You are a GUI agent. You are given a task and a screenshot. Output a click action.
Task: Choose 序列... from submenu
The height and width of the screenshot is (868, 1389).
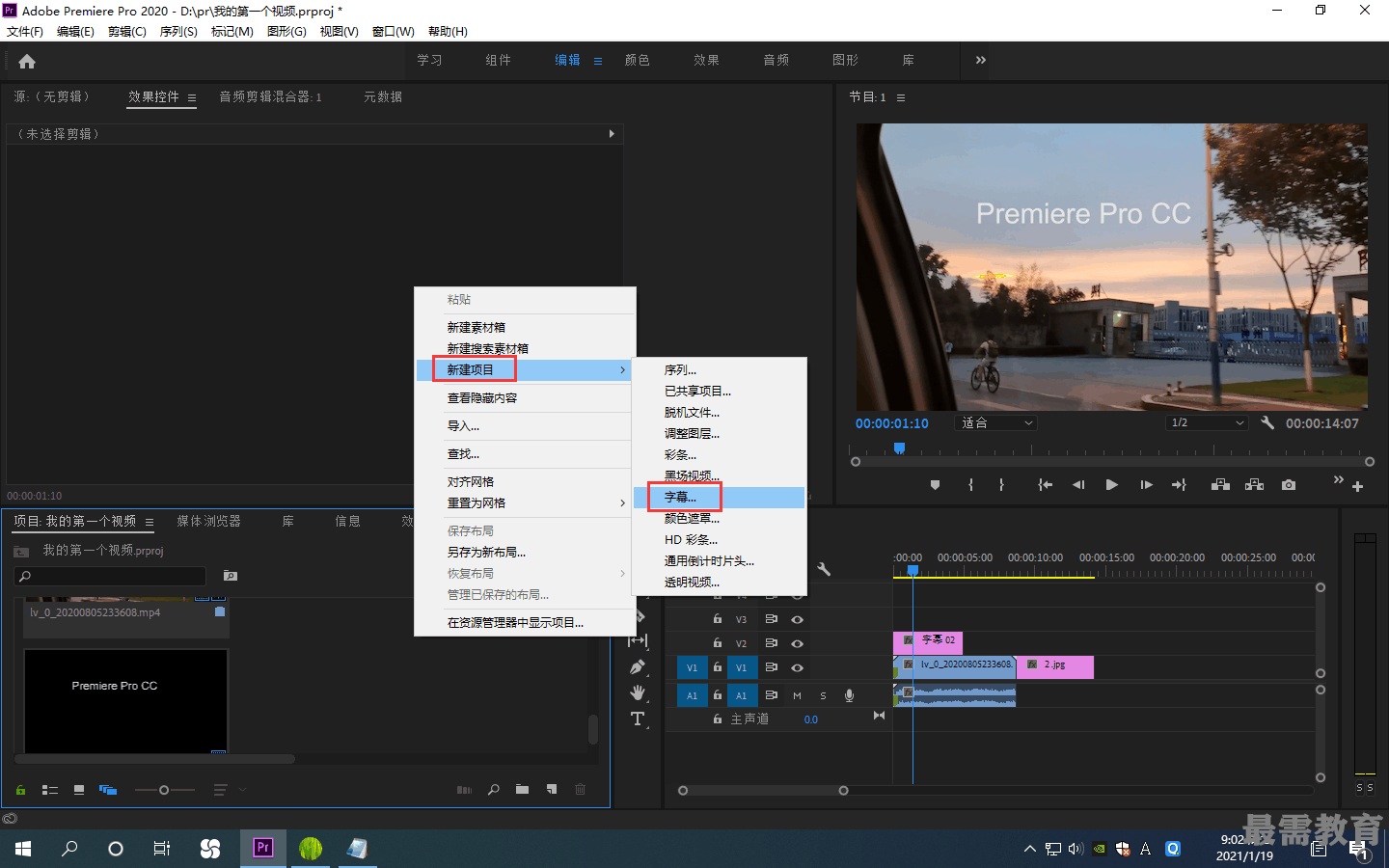[719, 370]
